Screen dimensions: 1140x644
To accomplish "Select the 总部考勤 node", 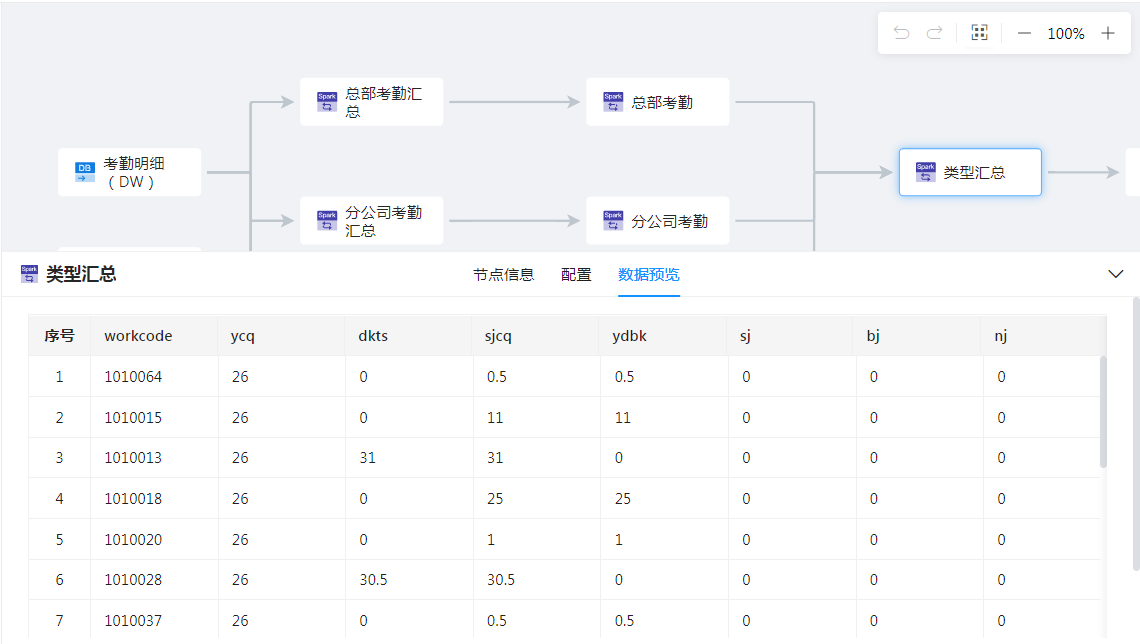I will [657, 102].
